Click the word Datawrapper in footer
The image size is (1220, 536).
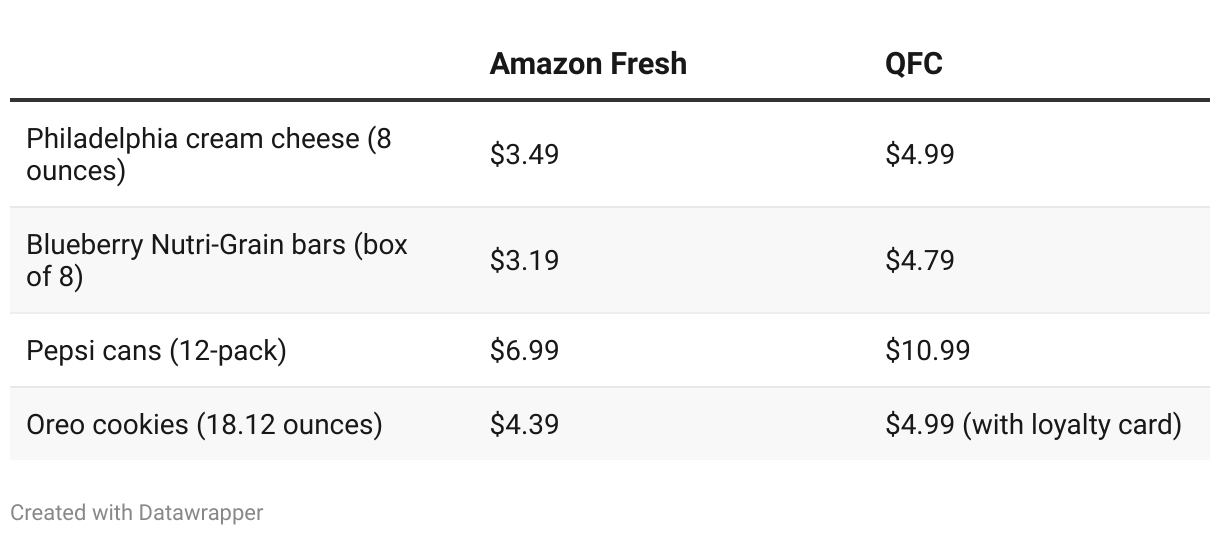[201, 513]
